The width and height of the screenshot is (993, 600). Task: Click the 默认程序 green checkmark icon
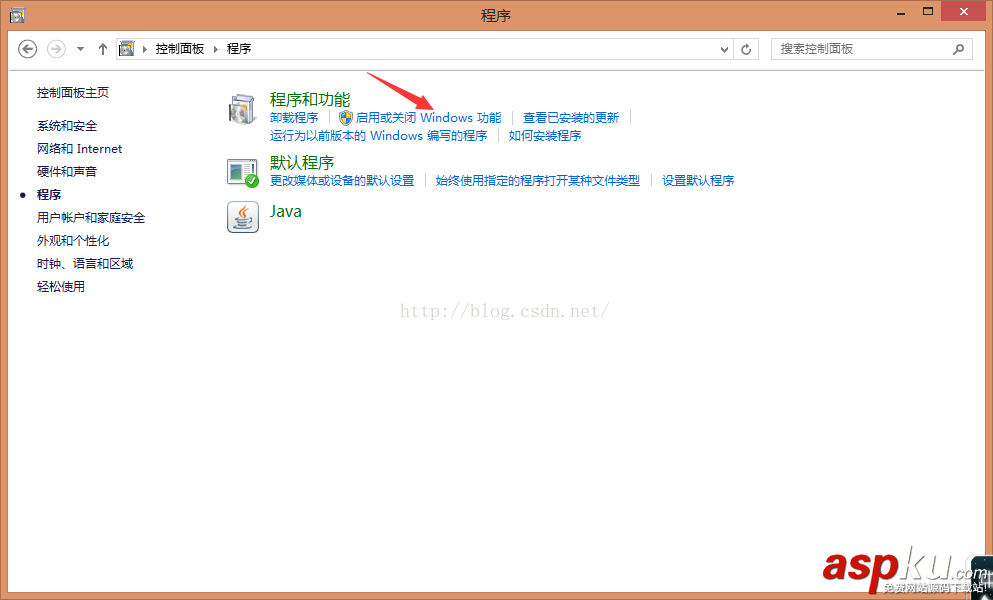(x=242, y=171)
